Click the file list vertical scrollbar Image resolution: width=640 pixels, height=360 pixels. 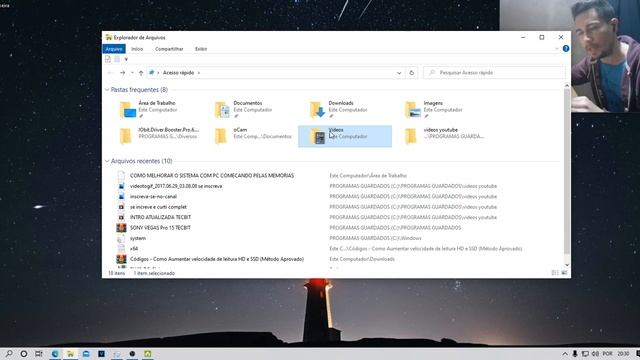(567, 171)
